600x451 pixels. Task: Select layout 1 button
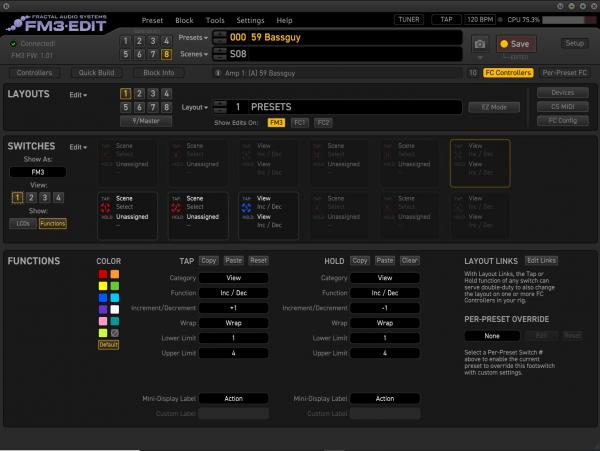click(126, 94)
